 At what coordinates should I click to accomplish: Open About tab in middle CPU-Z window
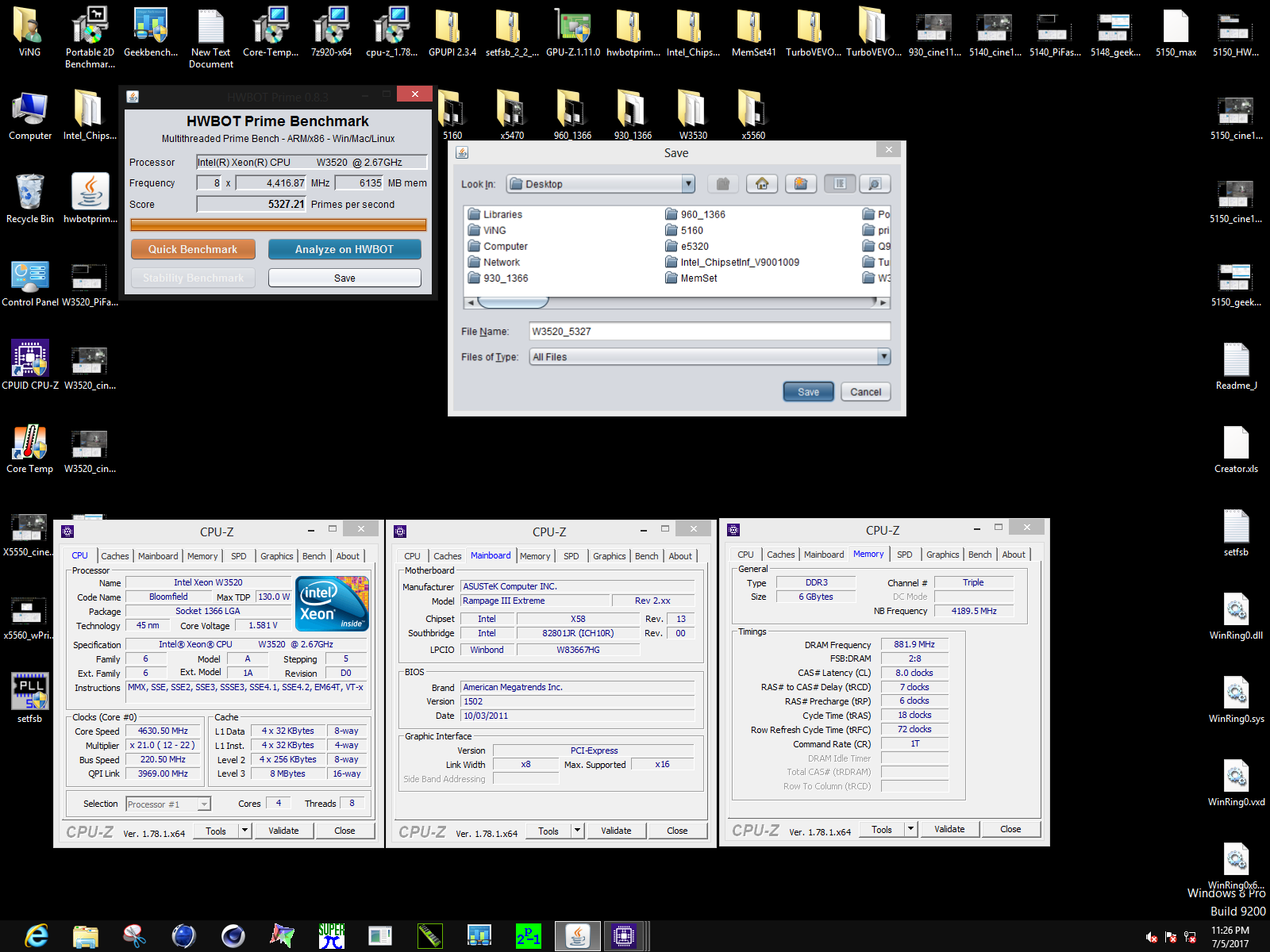[680, 556]
